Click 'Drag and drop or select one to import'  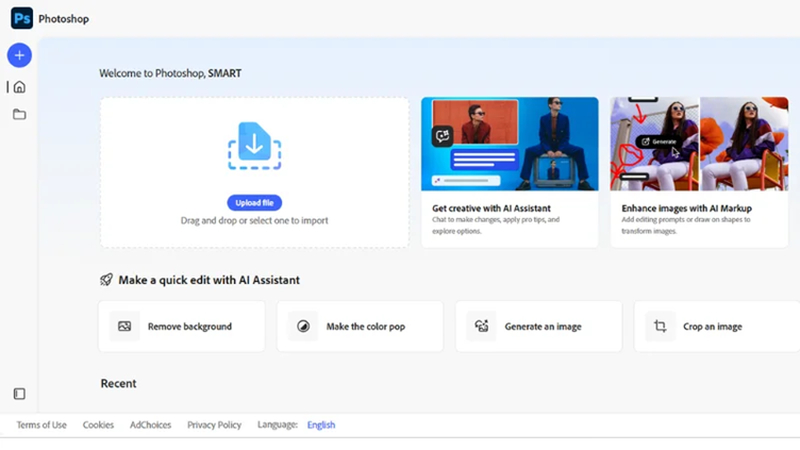point(254,220)
